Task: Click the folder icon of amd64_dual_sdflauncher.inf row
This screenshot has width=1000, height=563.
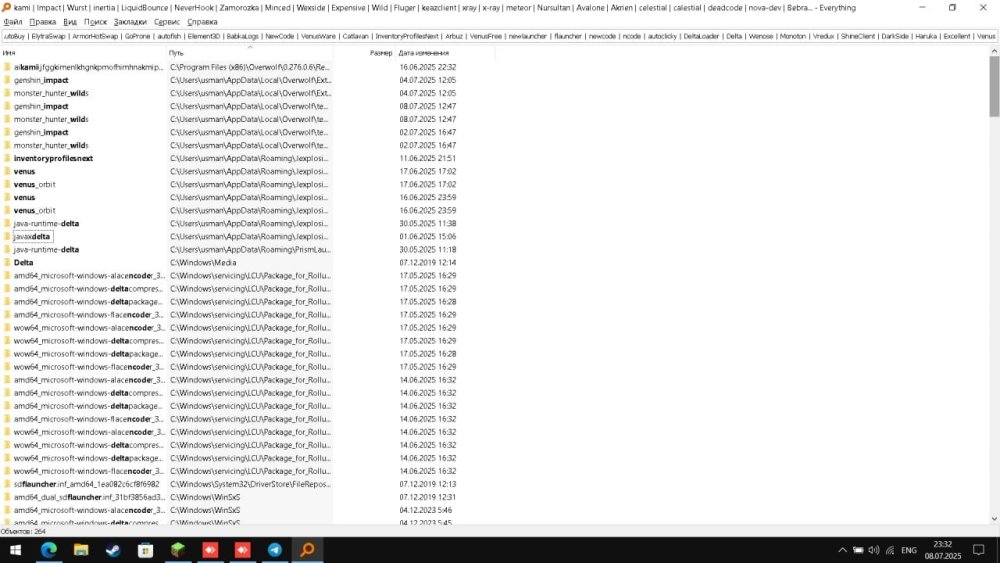Action: (x=7, y=497)
